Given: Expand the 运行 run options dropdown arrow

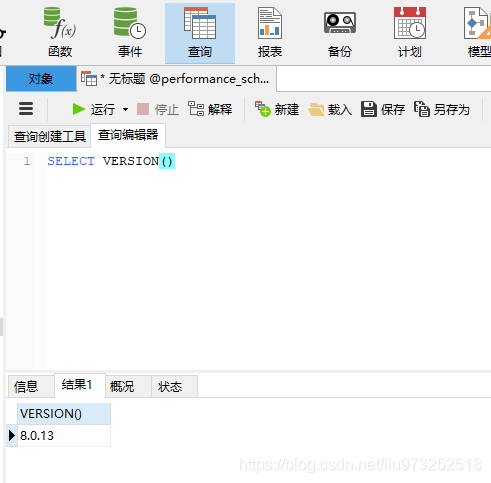Looking at the screenshot, I should pos(125,109).
